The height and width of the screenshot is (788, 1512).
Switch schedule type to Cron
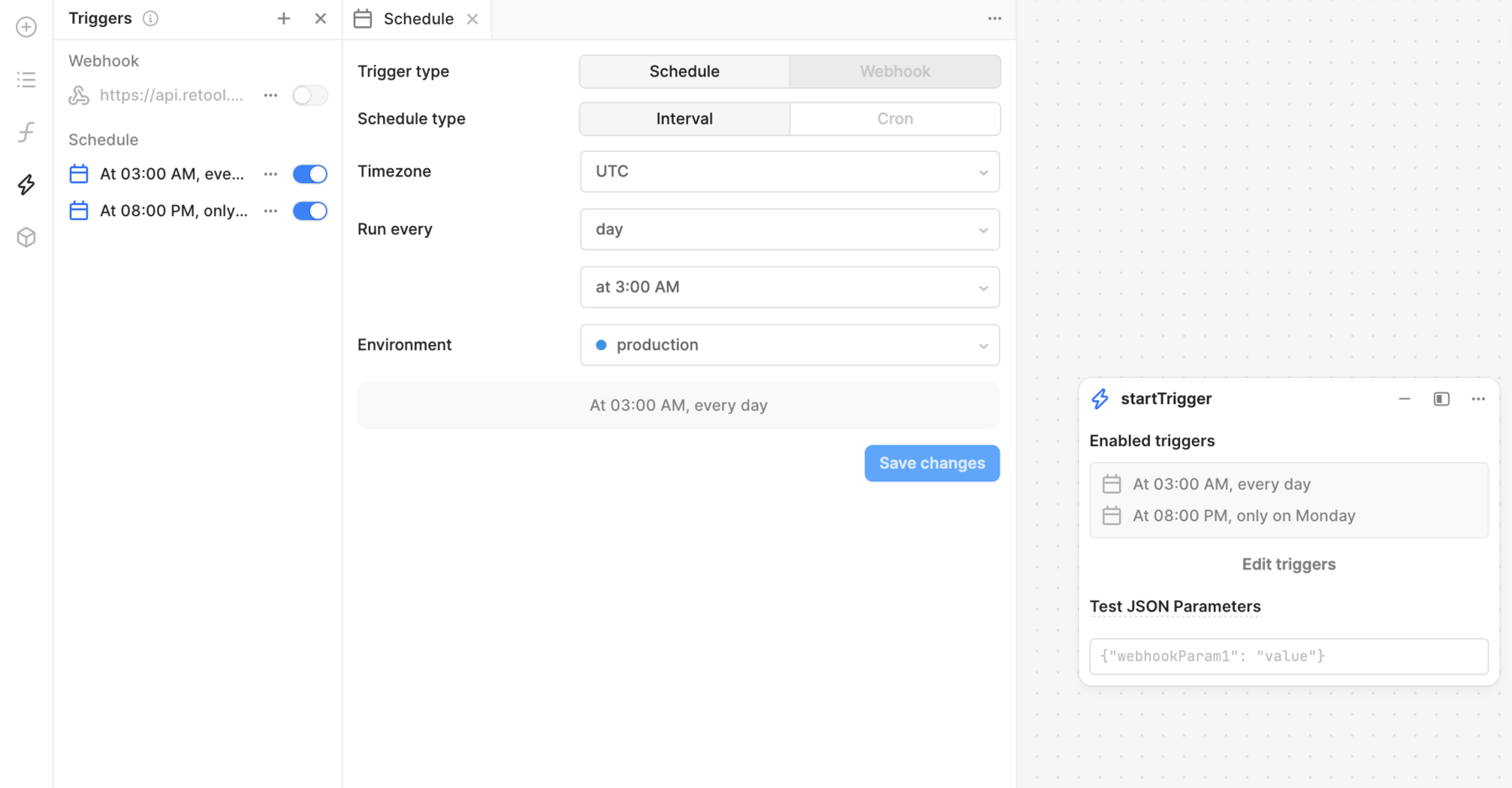tap(895, 119)
